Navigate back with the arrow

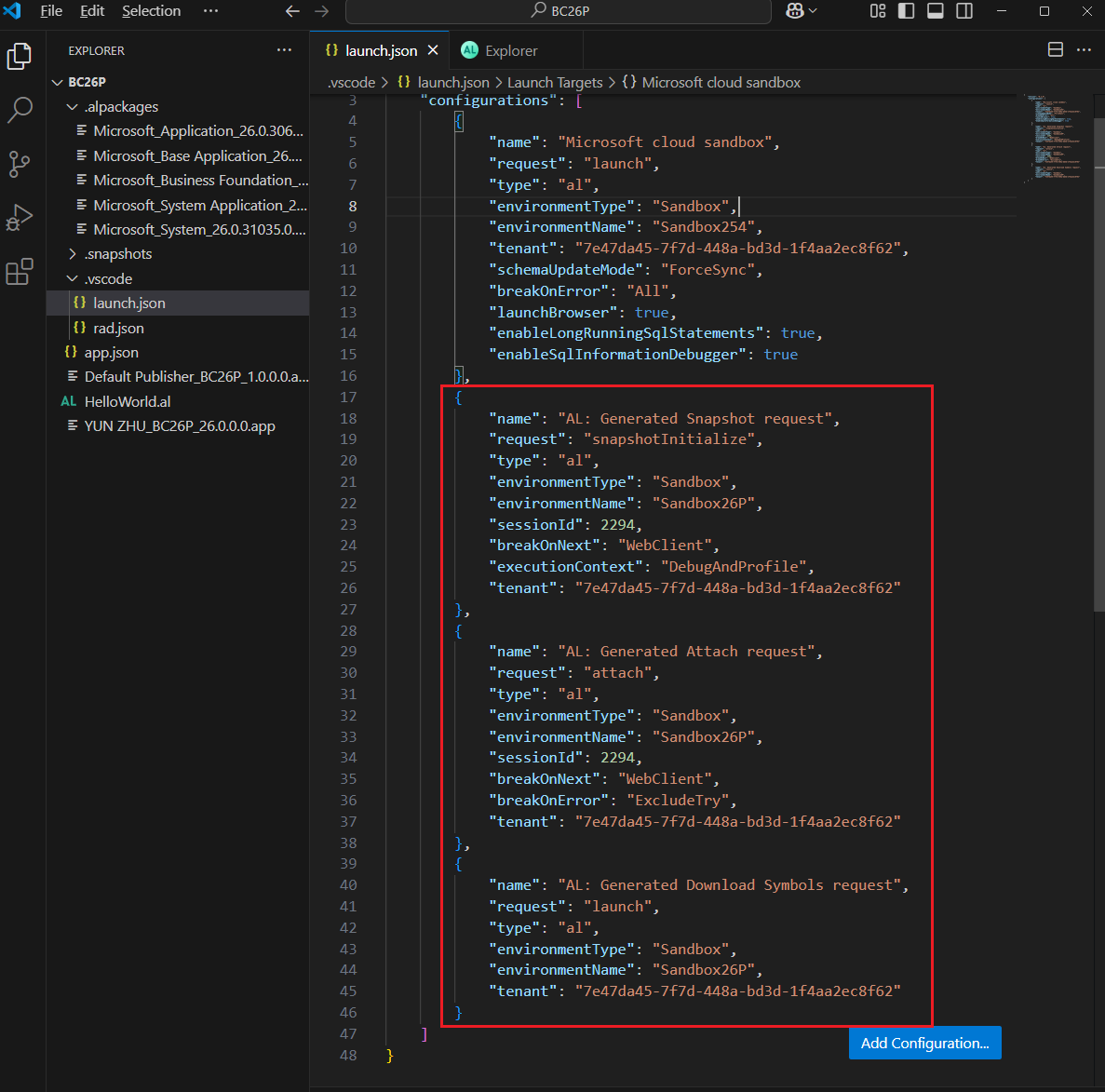pos(292,10)
